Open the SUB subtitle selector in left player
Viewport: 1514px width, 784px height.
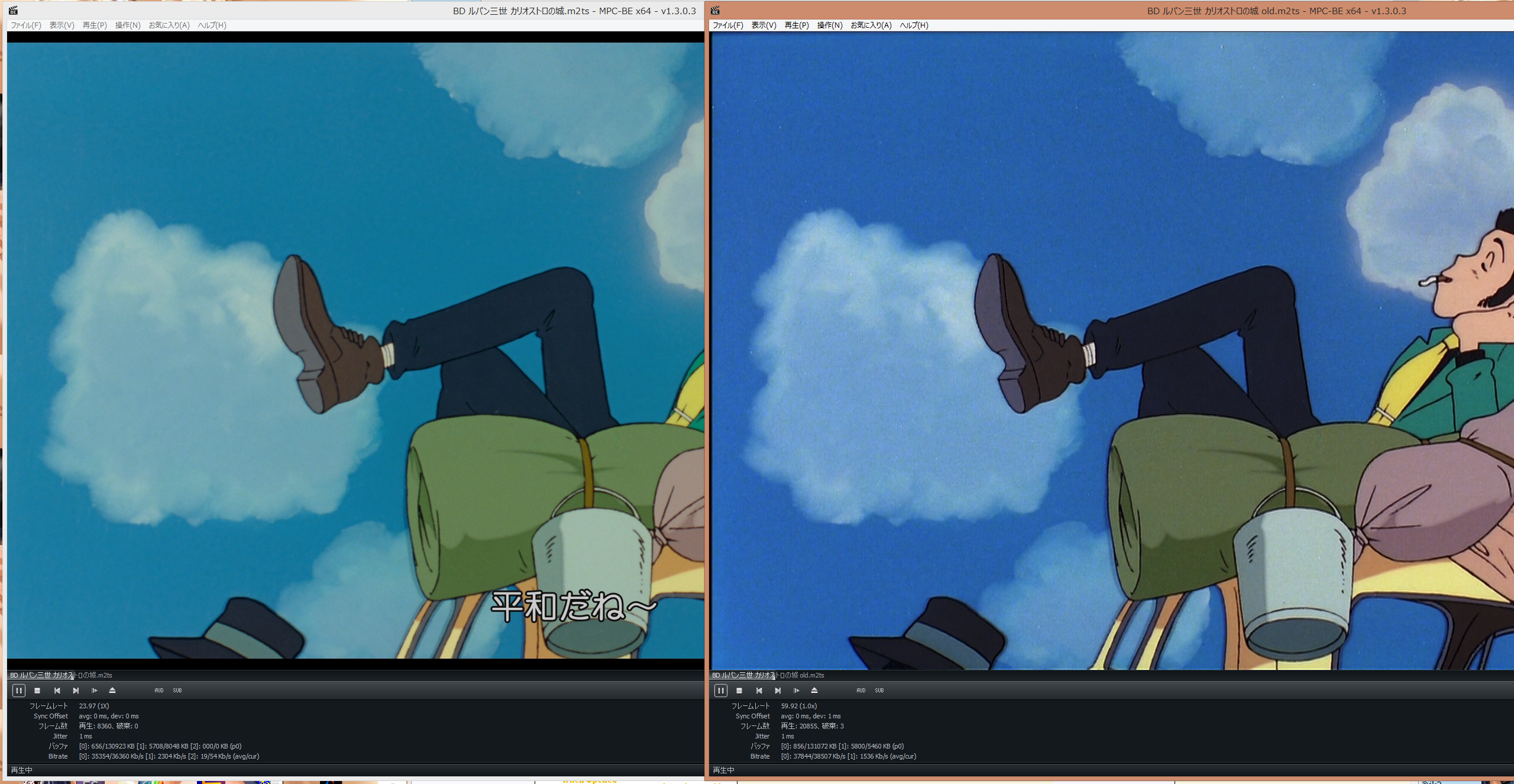[177, 690]
